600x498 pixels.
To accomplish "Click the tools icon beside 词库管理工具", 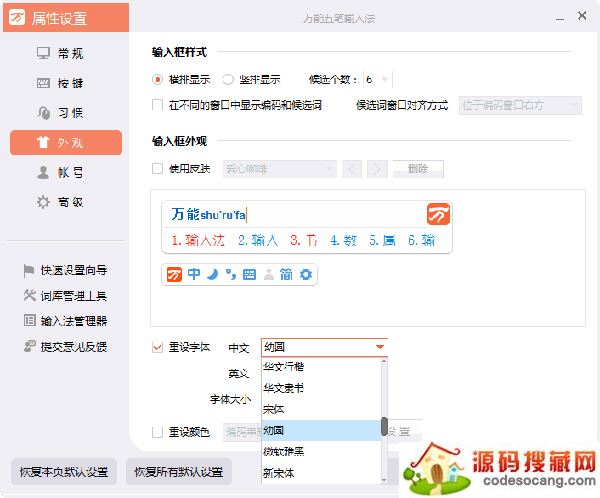I will (29, 295).
